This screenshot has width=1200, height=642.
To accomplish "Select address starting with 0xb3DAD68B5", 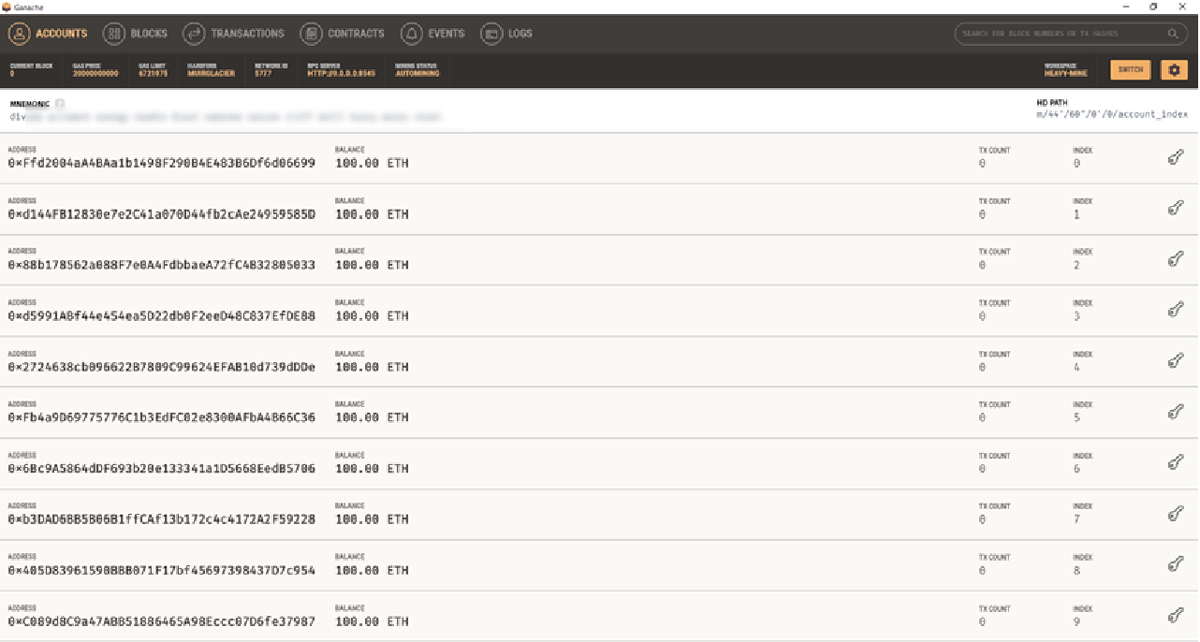I will pyautogui.click(x=161, y=519).
